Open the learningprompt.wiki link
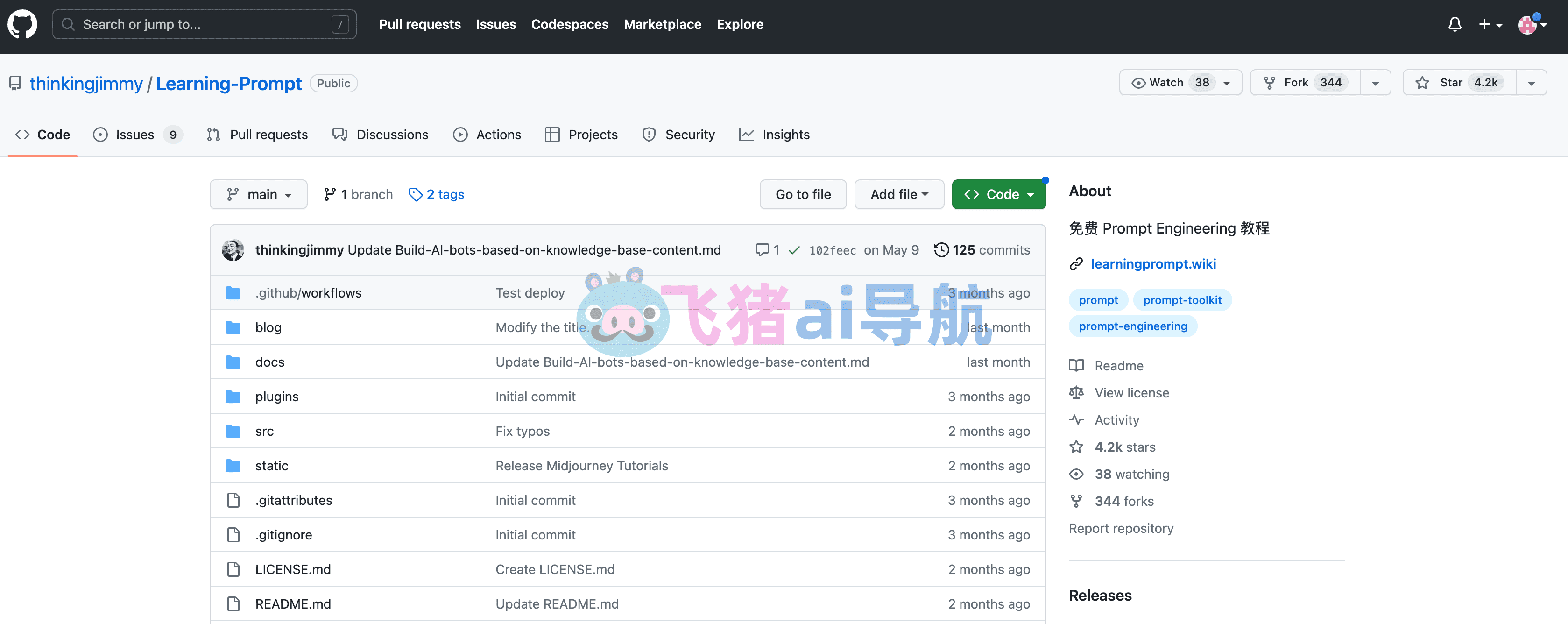 (1153, 263)
